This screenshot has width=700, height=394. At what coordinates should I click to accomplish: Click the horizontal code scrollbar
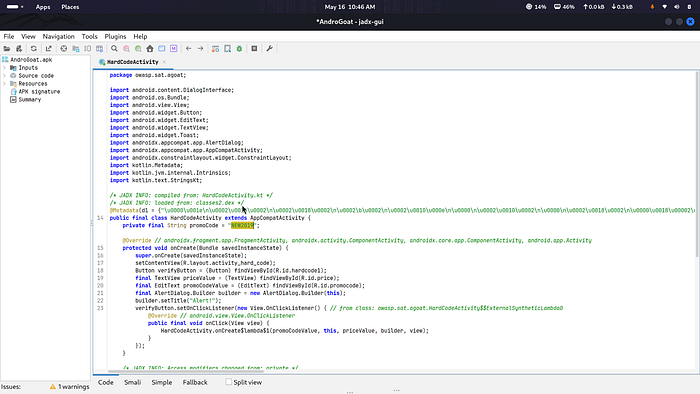click(186, 371)
